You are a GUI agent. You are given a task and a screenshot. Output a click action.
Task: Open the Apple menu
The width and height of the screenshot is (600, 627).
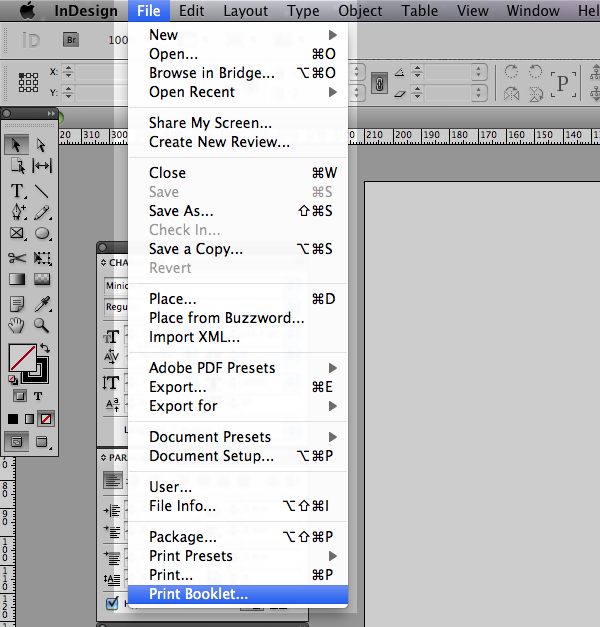[28, 11]
